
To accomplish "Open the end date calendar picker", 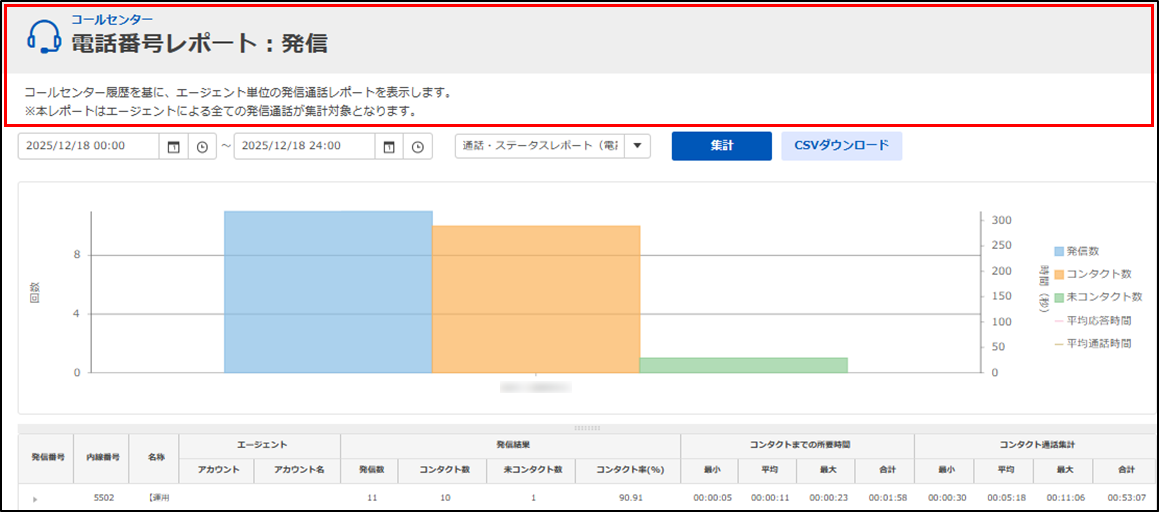I will coord(389,146).
